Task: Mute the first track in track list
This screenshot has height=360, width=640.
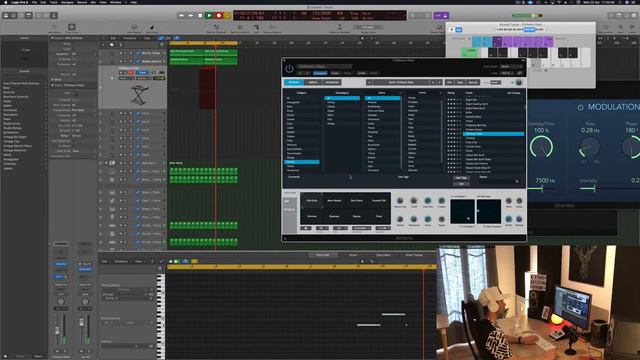Action: click(x=121, y=53)
